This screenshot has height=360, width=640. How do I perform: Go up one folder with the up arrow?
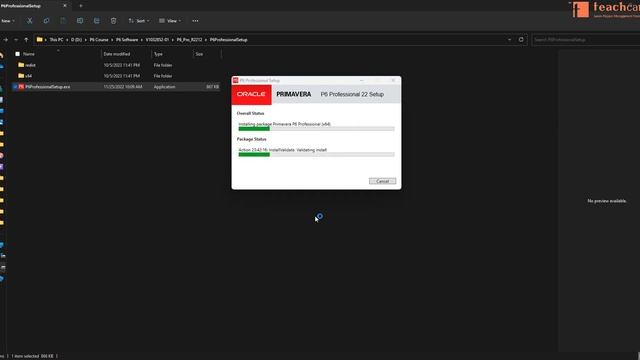(26, 40)
